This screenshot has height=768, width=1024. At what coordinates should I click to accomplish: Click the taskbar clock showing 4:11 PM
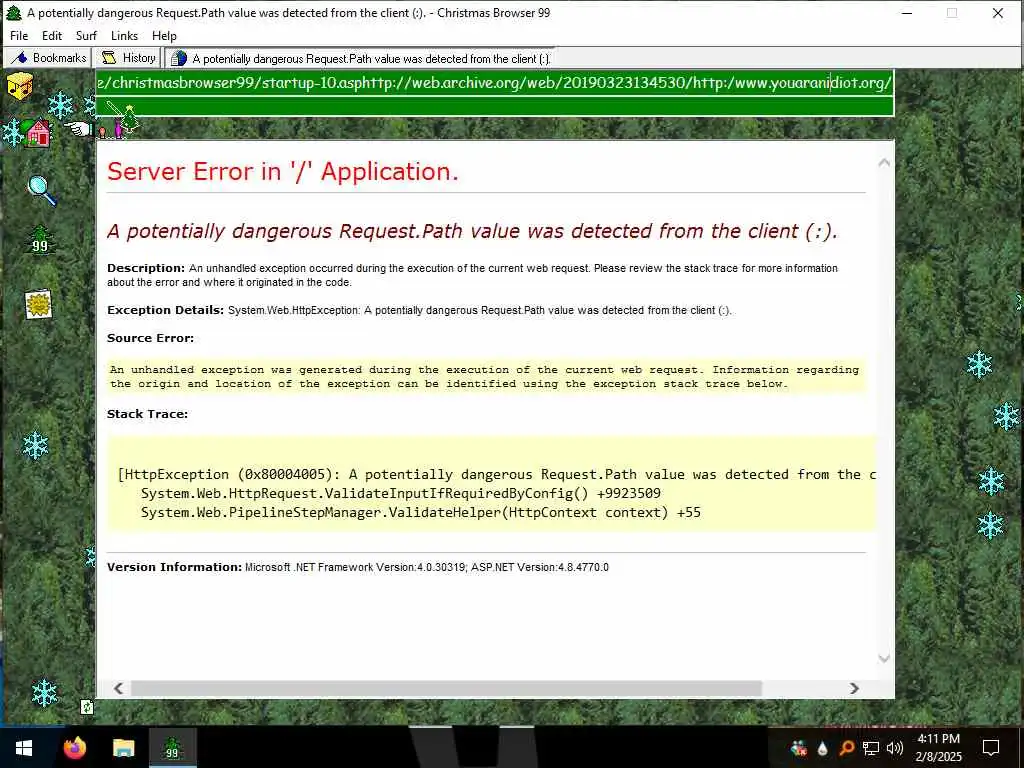(x=939, y=747)
